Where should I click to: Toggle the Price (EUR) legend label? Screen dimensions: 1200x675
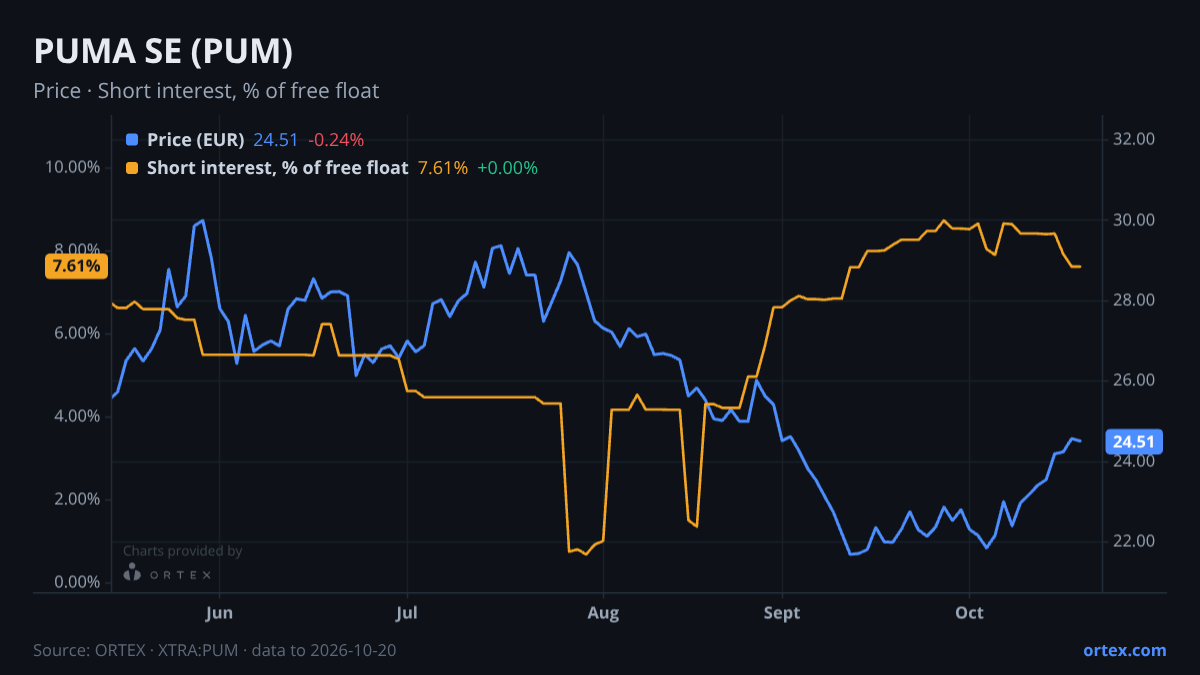[x=195, y=140]
